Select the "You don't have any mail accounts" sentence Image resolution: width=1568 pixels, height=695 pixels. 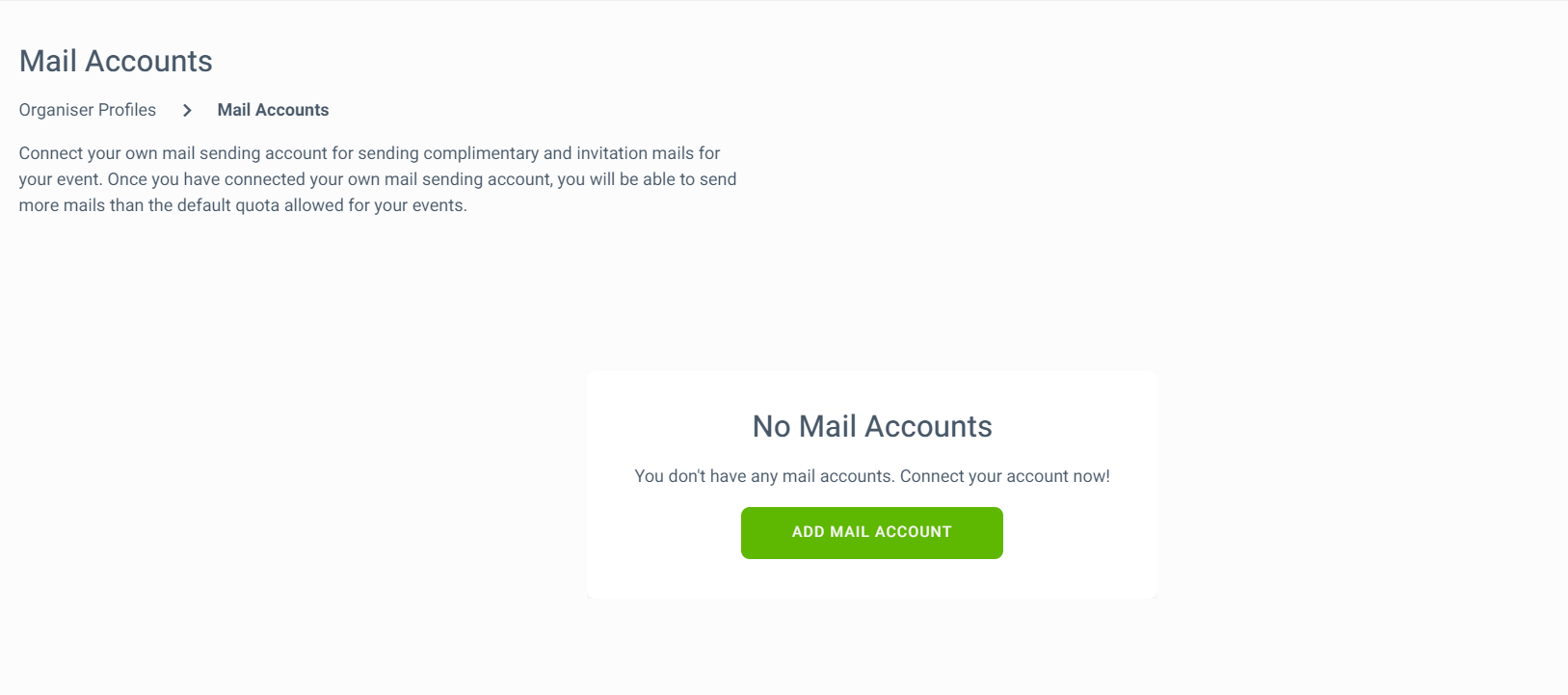pos(763,476)
